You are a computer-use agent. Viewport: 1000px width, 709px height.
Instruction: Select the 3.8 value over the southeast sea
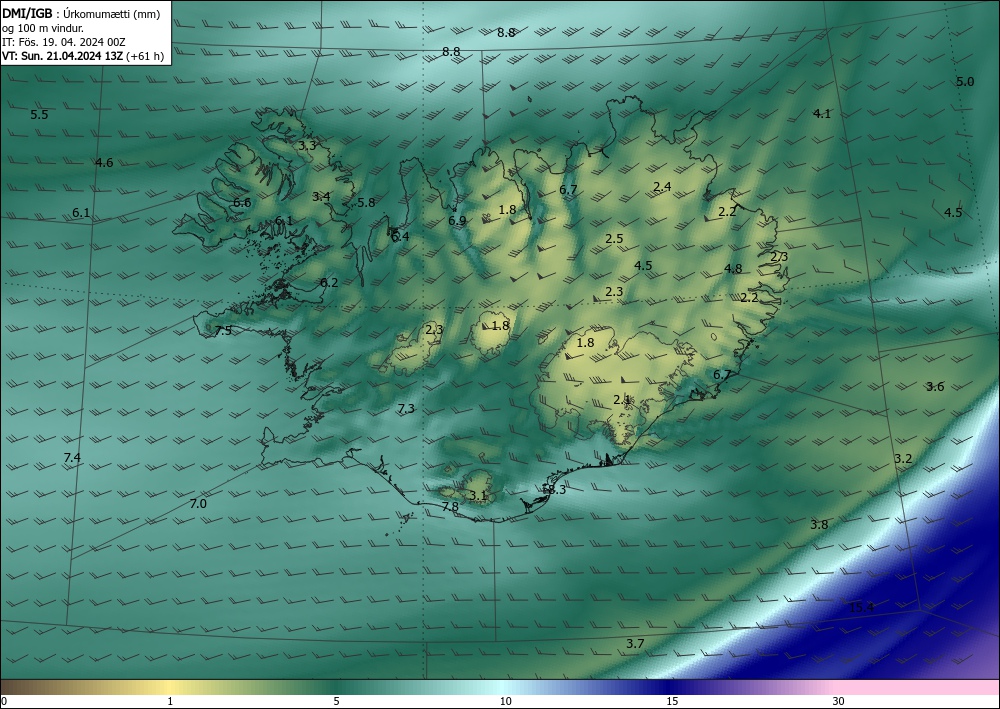819,525
